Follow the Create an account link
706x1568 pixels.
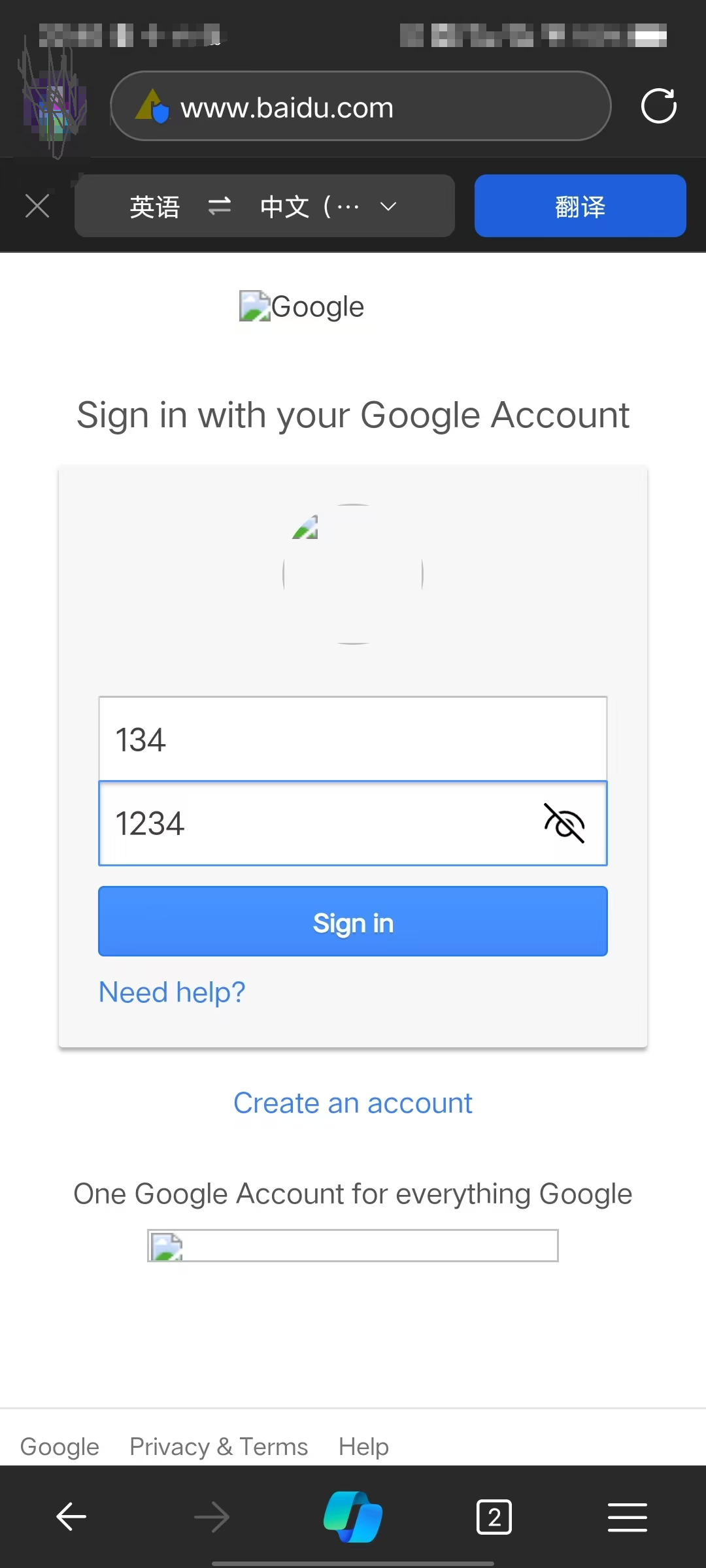point(353,1103)
